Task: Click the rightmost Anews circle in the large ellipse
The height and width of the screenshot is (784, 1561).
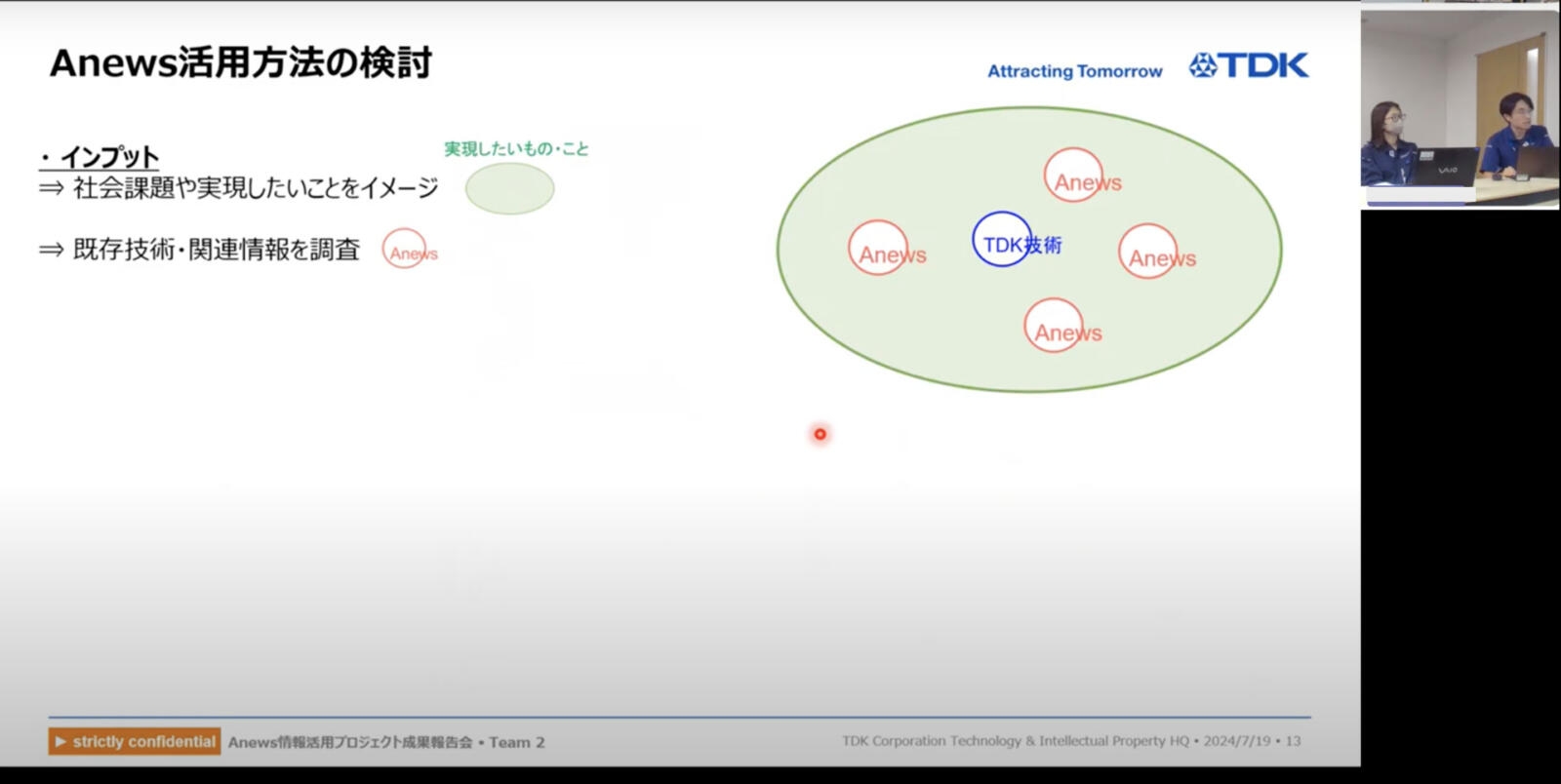Action: 1148,251
